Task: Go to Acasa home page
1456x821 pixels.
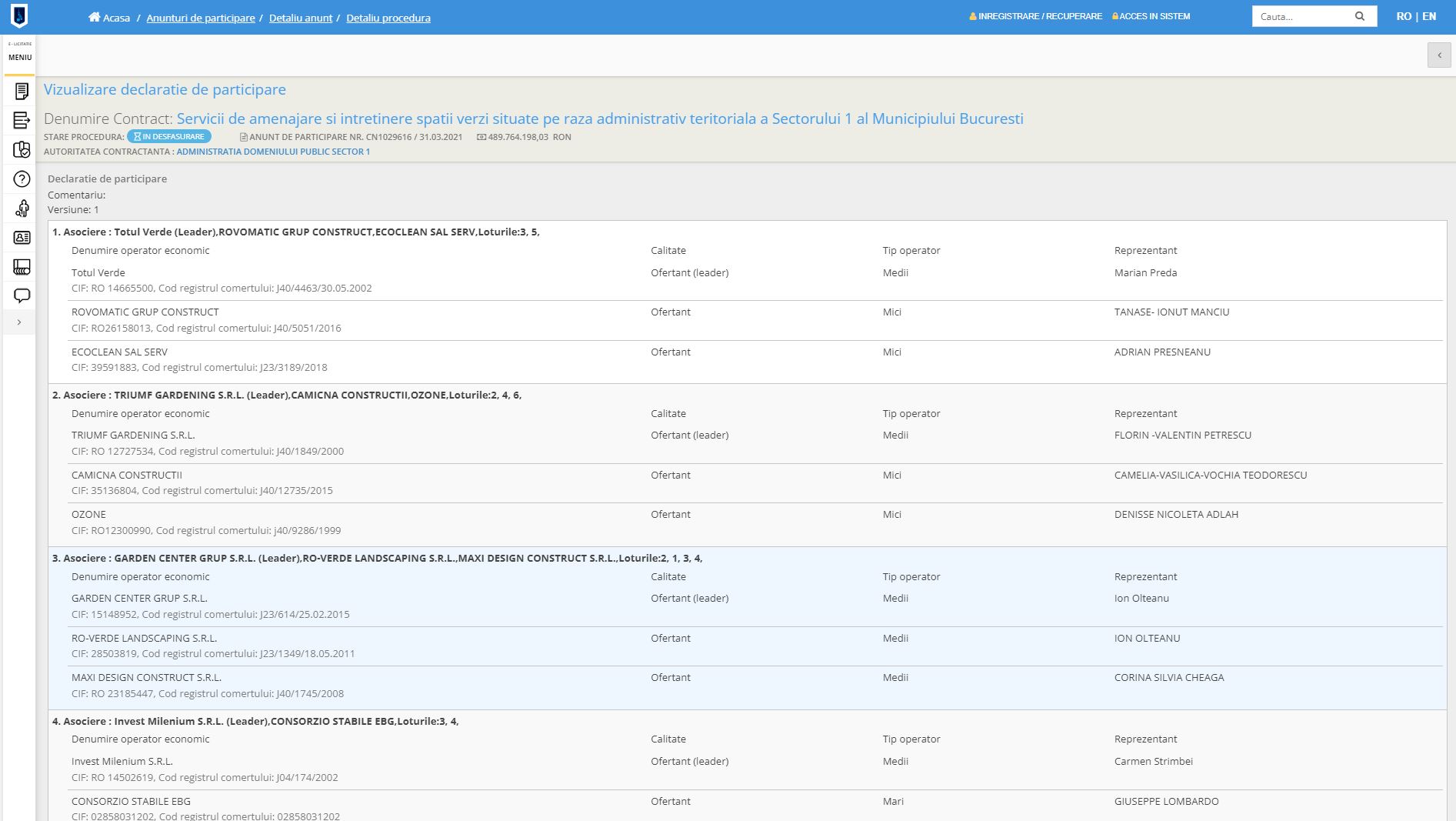Action: coord(109,18)
